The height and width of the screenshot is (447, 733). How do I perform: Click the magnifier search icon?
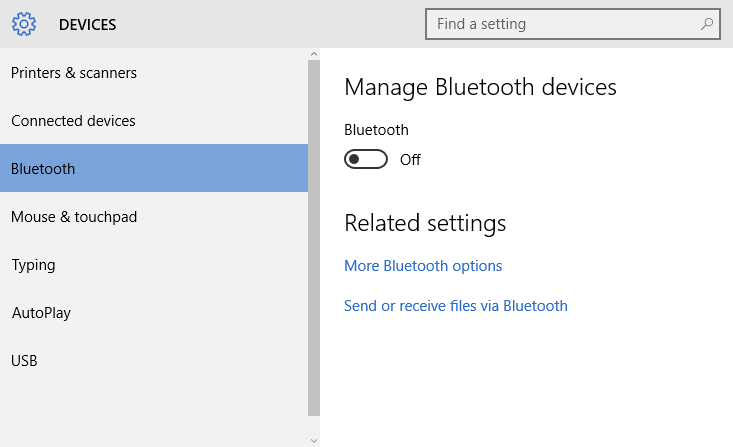(707, 23)
